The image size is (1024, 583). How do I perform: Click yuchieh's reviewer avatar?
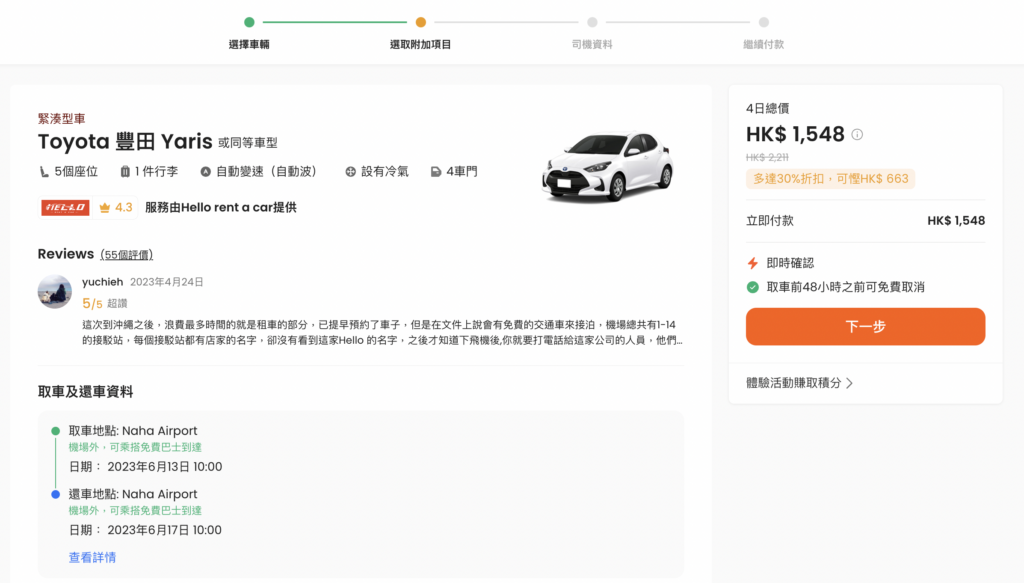click(x=55, y=291)
